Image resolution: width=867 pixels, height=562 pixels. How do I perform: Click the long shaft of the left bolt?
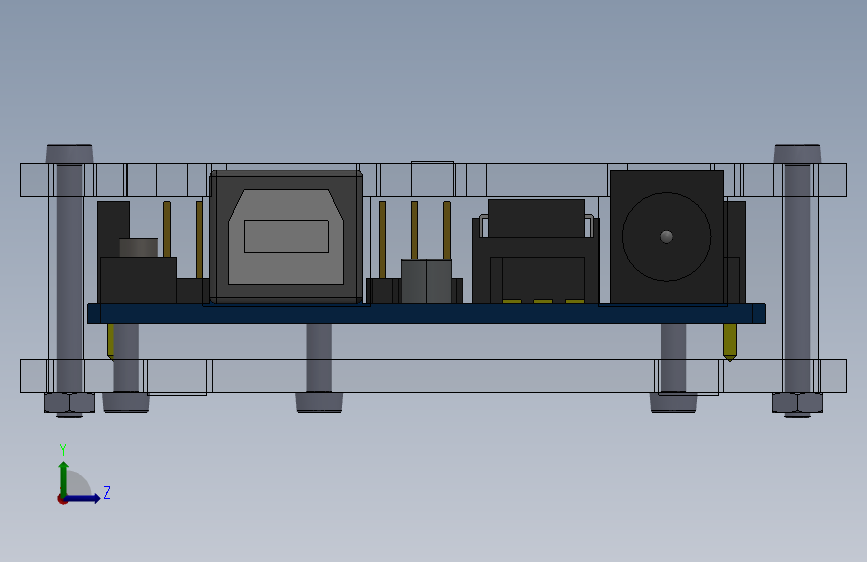click(69, 278)
